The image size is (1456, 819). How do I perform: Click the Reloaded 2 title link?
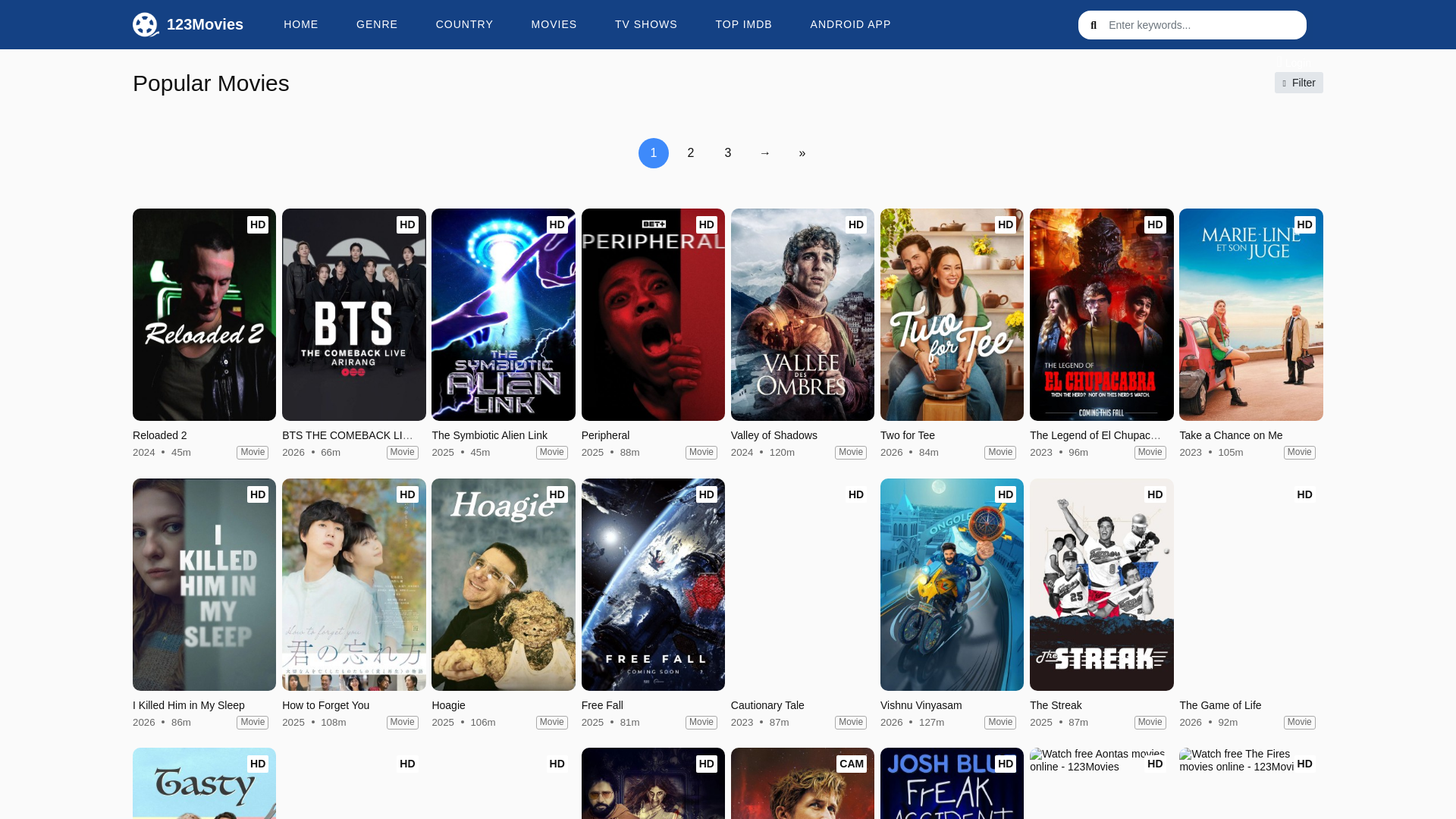point(160,435)
